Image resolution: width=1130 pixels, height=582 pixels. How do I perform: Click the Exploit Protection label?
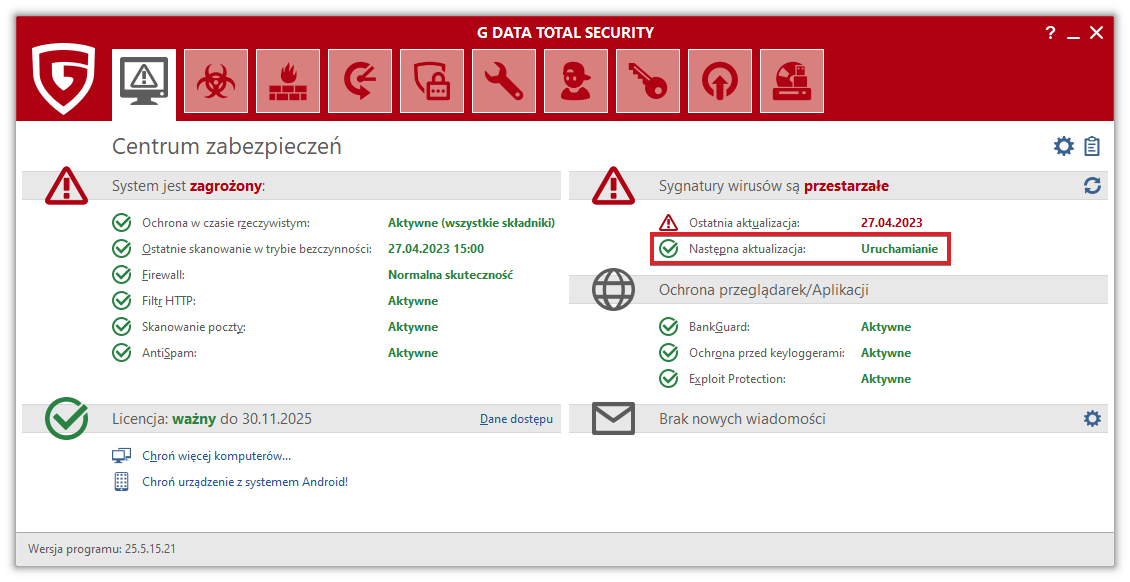pos(737,379)
